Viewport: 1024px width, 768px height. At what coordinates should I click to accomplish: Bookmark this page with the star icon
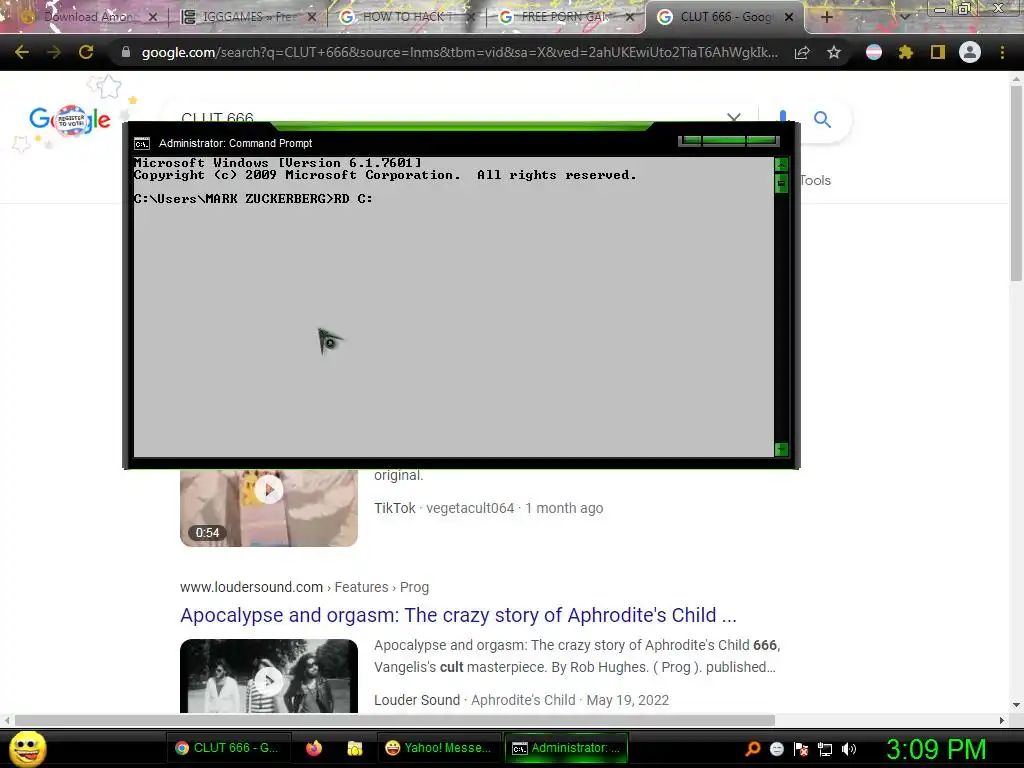(834, 52)
